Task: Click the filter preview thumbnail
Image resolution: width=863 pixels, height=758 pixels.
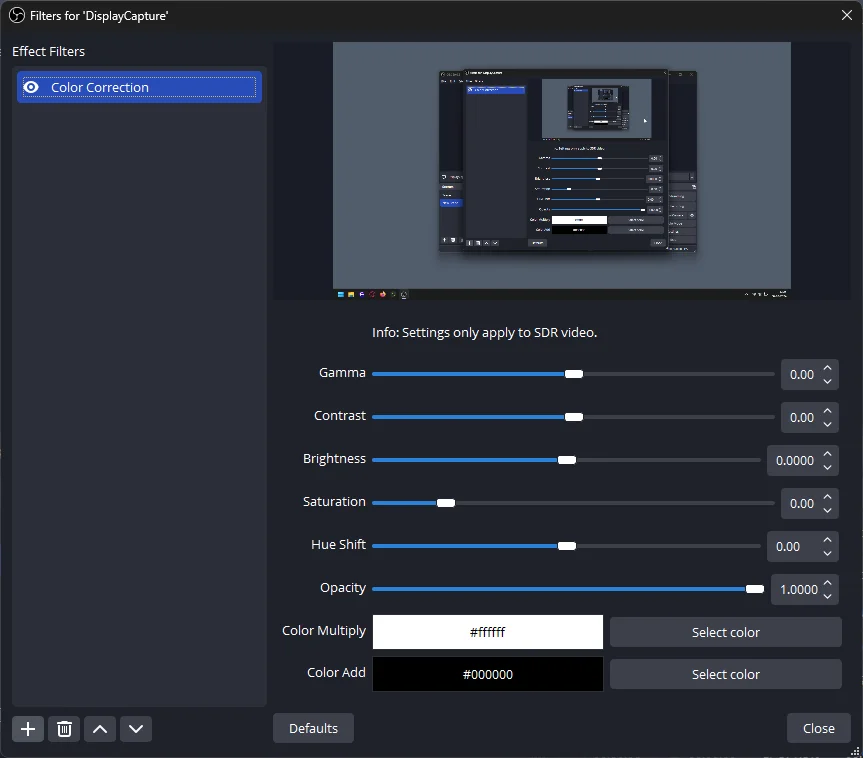Action: [561, 171]
